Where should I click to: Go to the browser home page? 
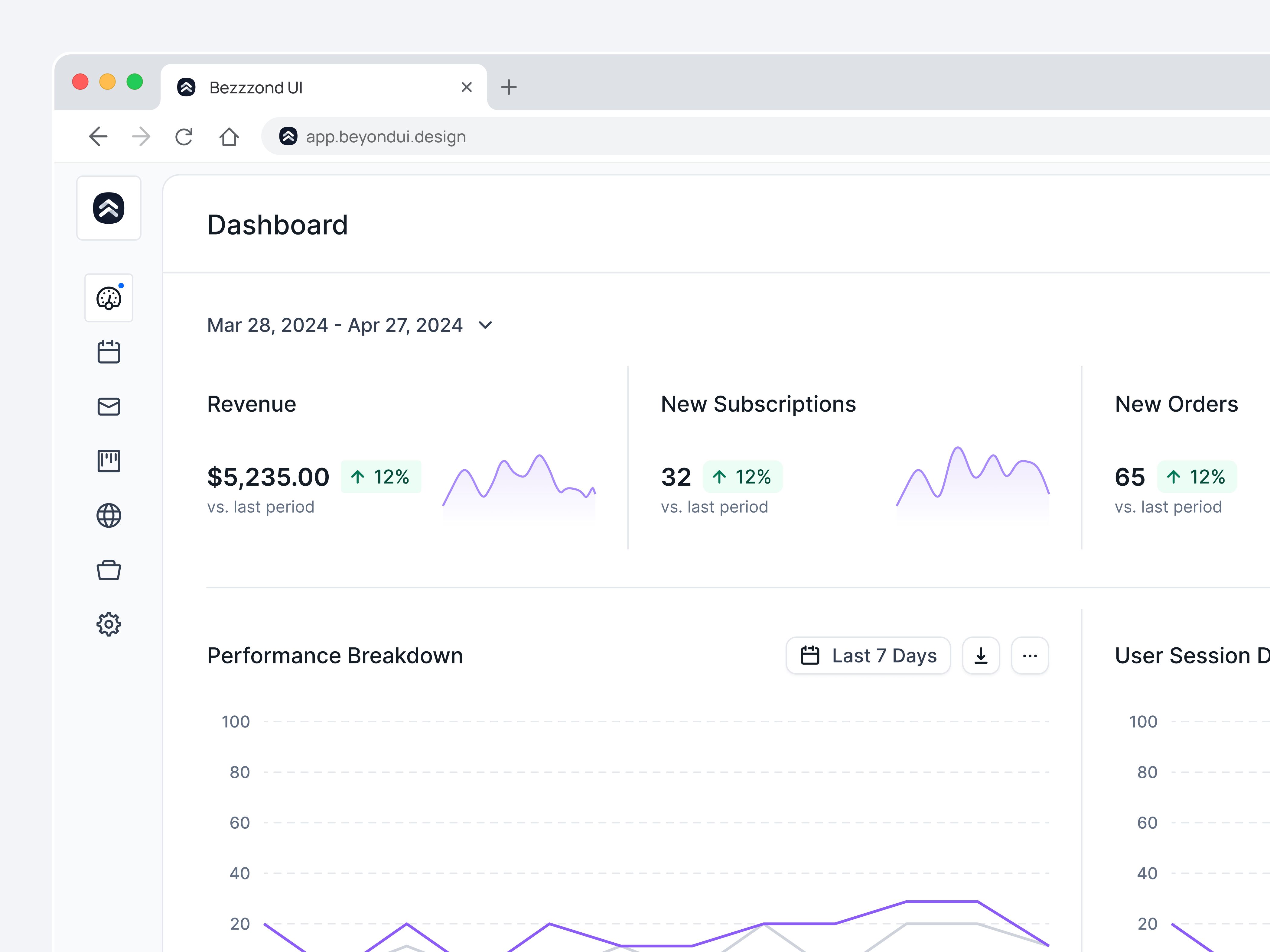229,137
